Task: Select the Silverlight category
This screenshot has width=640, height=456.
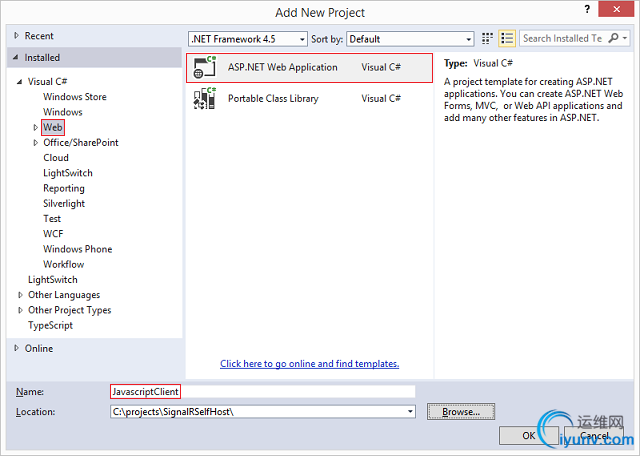Action: [x=64, y=203]
